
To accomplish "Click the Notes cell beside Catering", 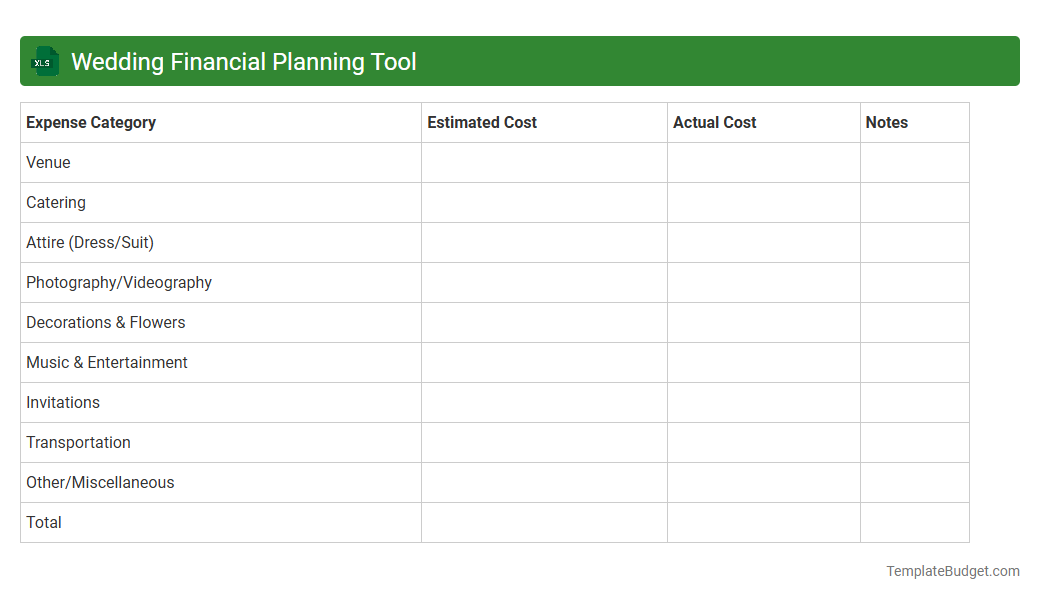I will (914, 202).
